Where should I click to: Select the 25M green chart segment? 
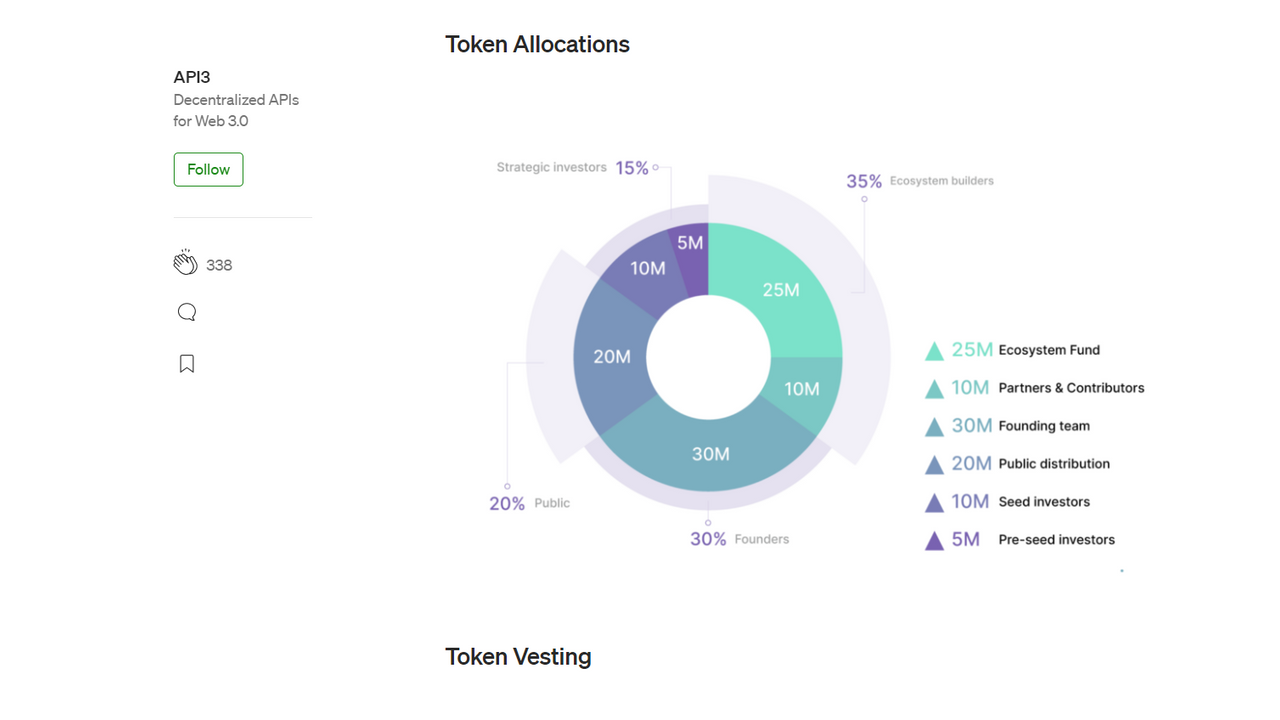point(780,288)
